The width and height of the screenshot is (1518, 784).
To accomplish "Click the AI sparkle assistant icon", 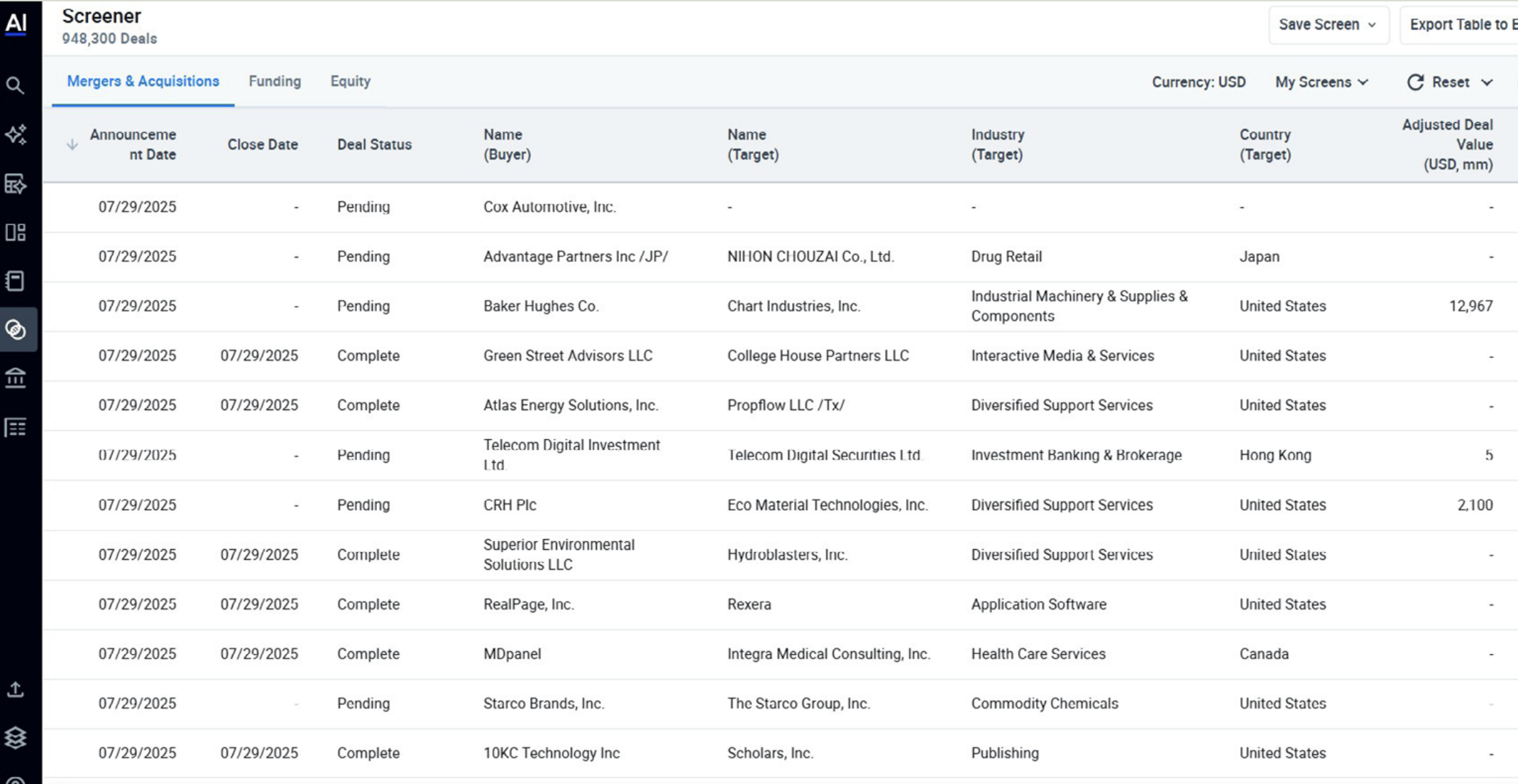I will [16, 134].
